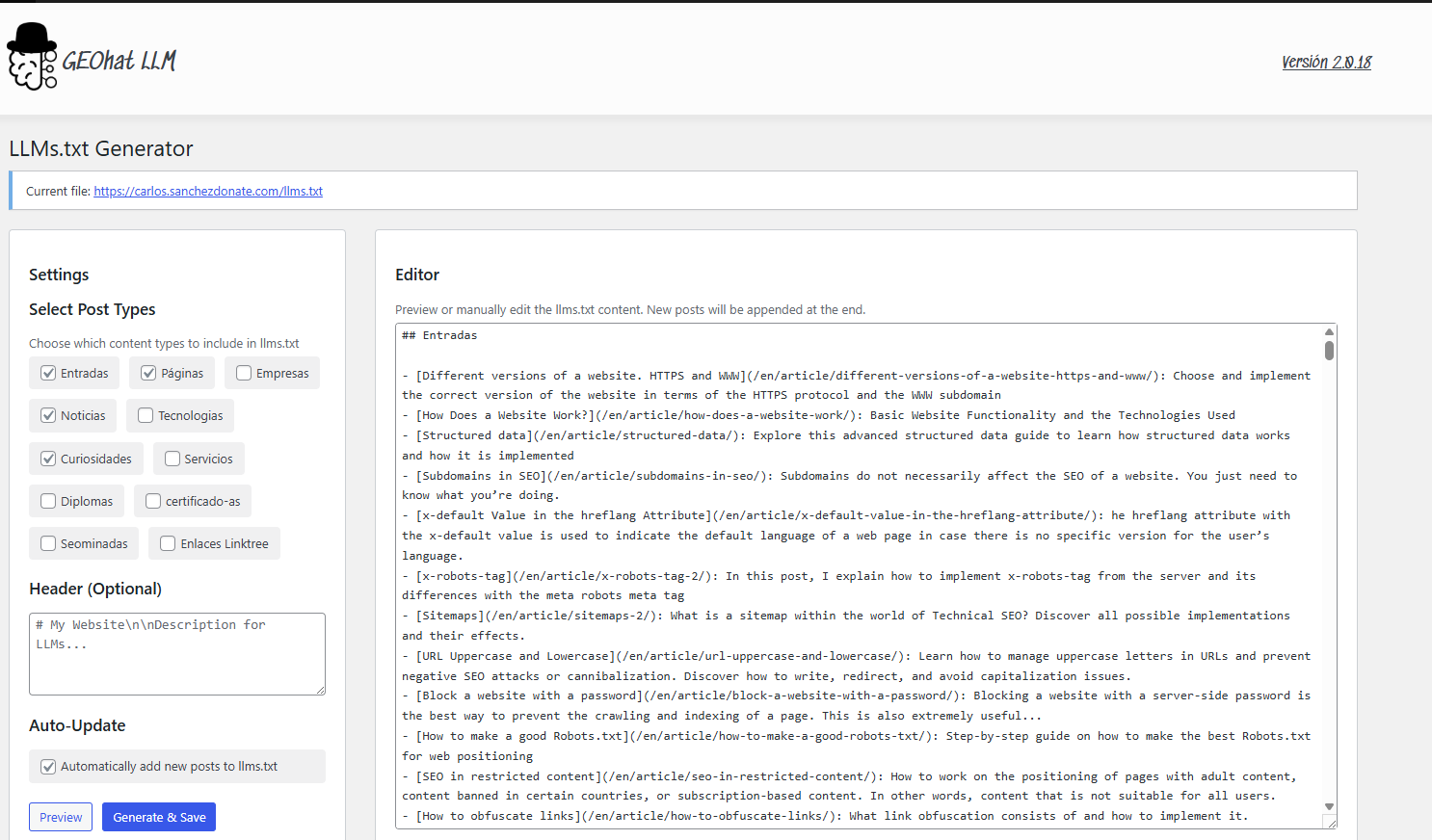Enable the Empresas post type
This screenshot has width=1432, height=840.
click(x=243, y=373)
